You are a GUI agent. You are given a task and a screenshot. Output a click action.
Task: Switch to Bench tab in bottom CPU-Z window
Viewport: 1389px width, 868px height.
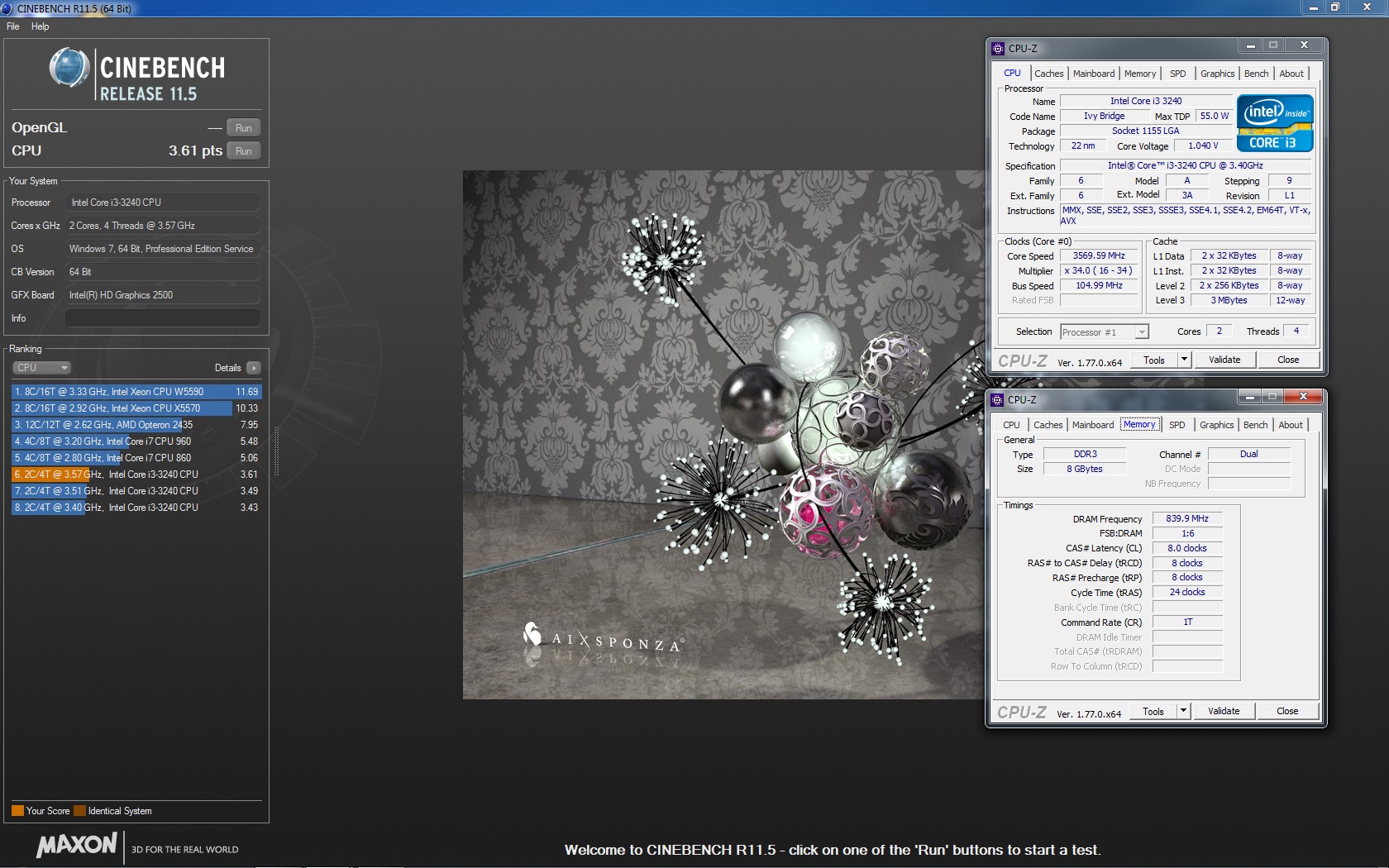(1255, 425)
